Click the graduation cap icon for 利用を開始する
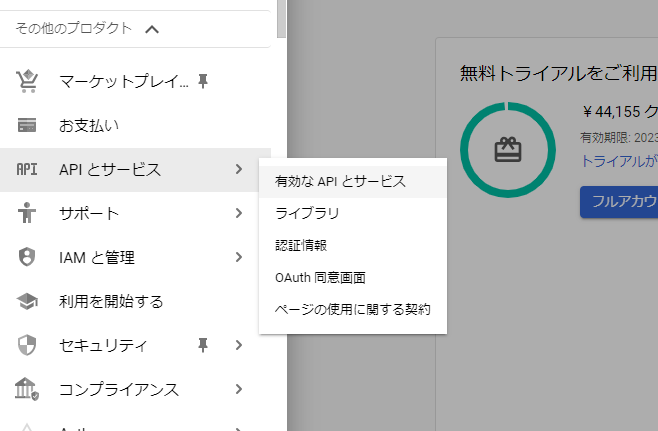 (x=27, y=301)
